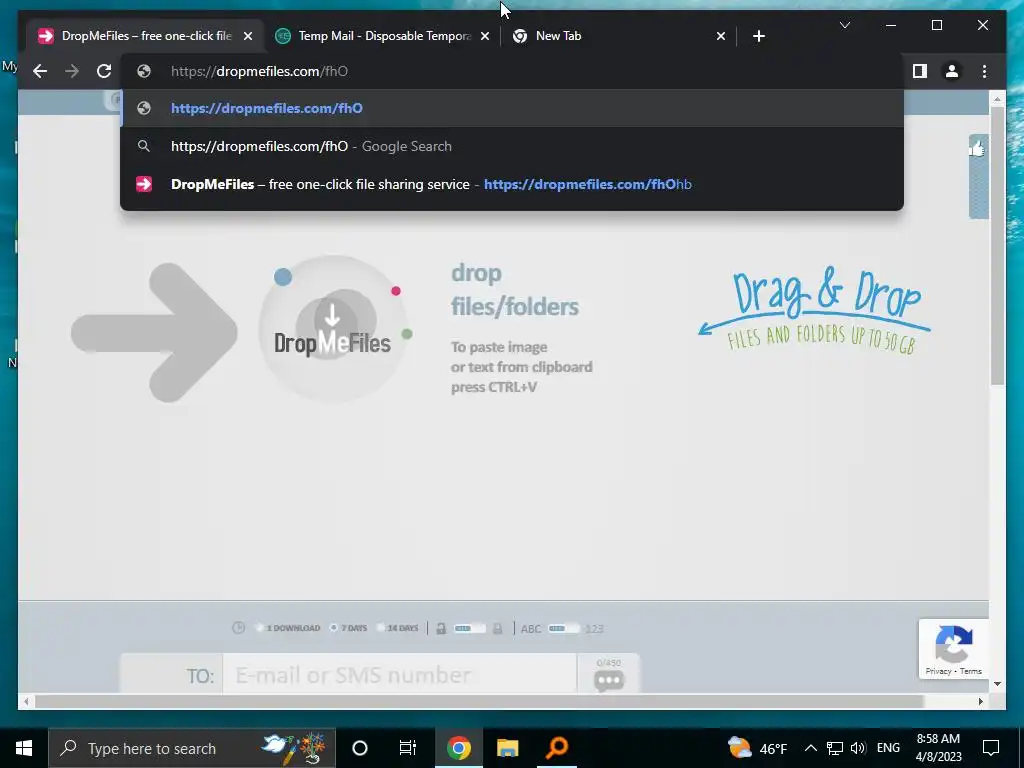Open a new browser tab
Image resolution: width=1024 pixels, height=768 pixels.
click(758, 36)
